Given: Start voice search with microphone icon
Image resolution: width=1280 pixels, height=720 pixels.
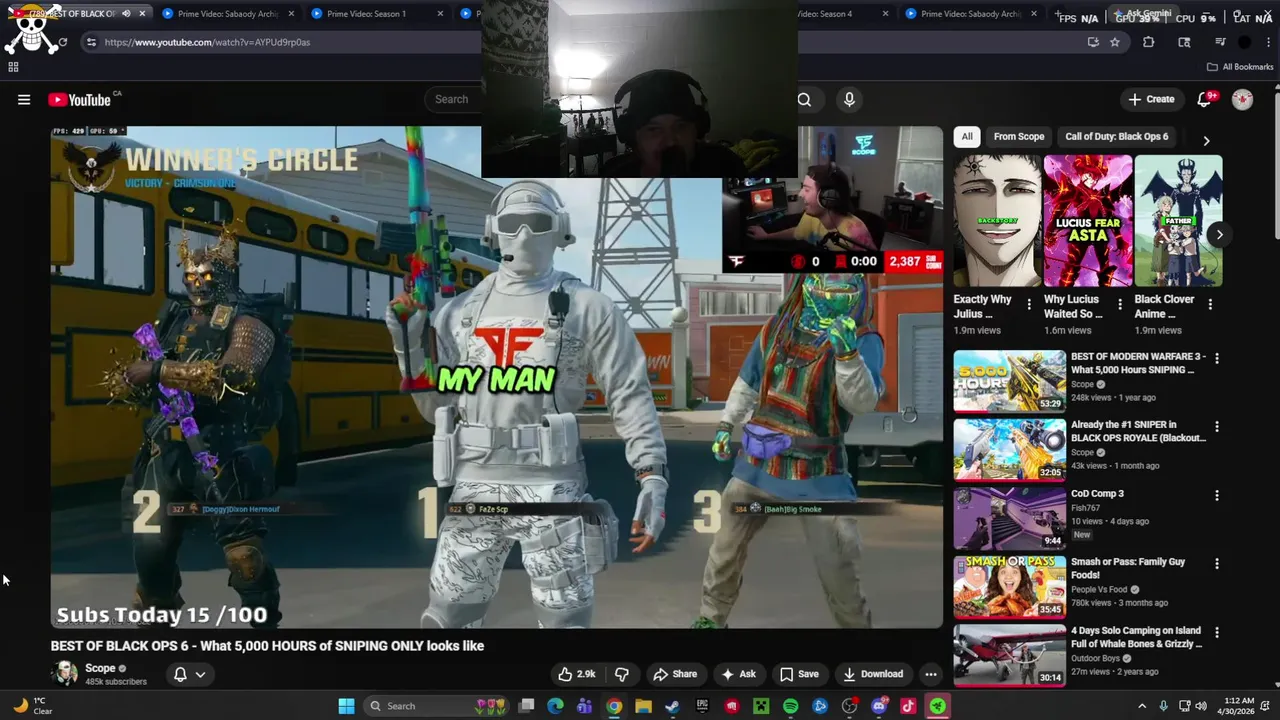Looking at the screenshot, I should [x=849, y=99].
